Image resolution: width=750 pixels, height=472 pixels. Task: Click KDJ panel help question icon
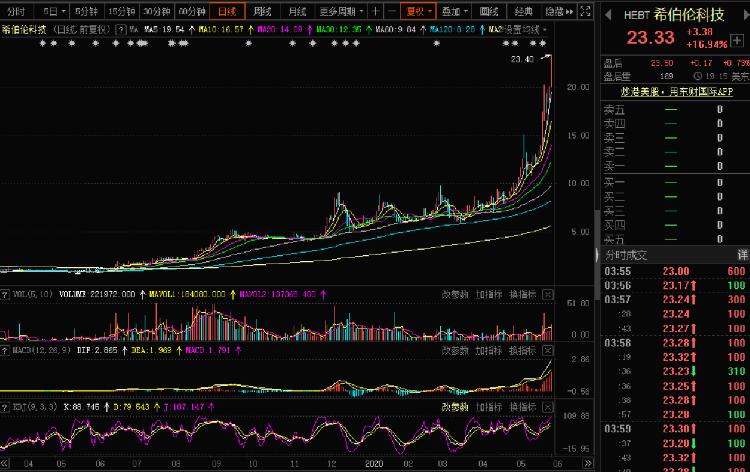tap(5, 407)
